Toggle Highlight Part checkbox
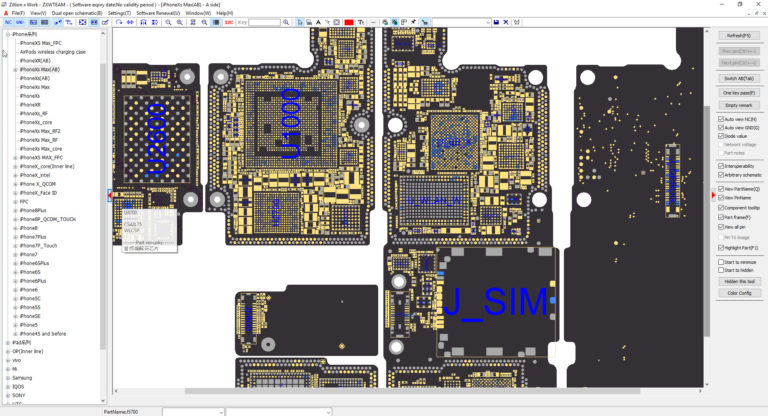Viewport: 768px width, 416px height. [x=721, y=248]
